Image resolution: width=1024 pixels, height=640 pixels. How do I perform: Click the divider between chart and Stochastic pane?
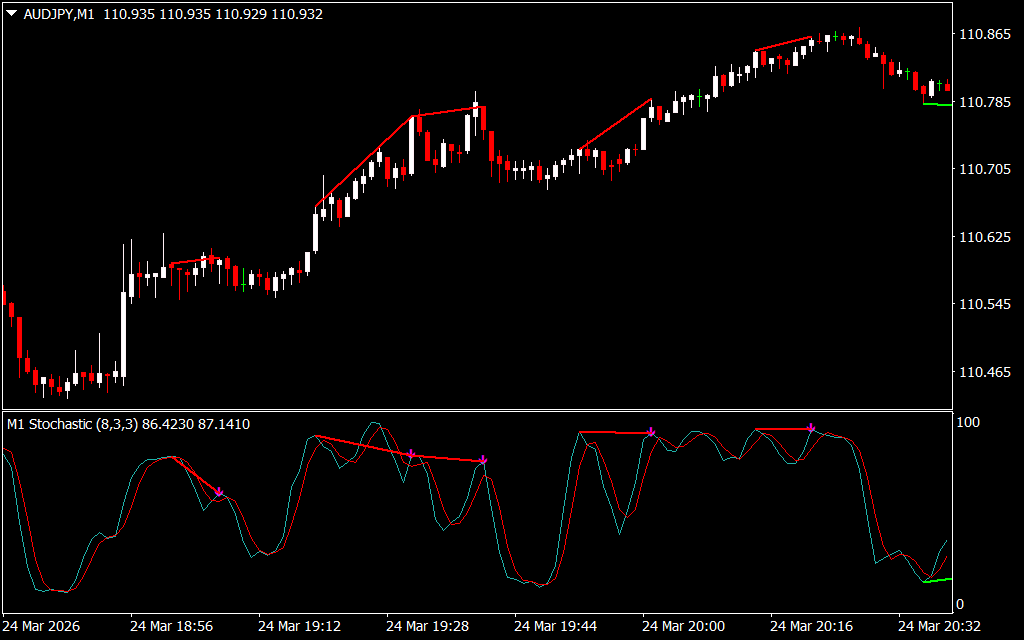[478, 410]
